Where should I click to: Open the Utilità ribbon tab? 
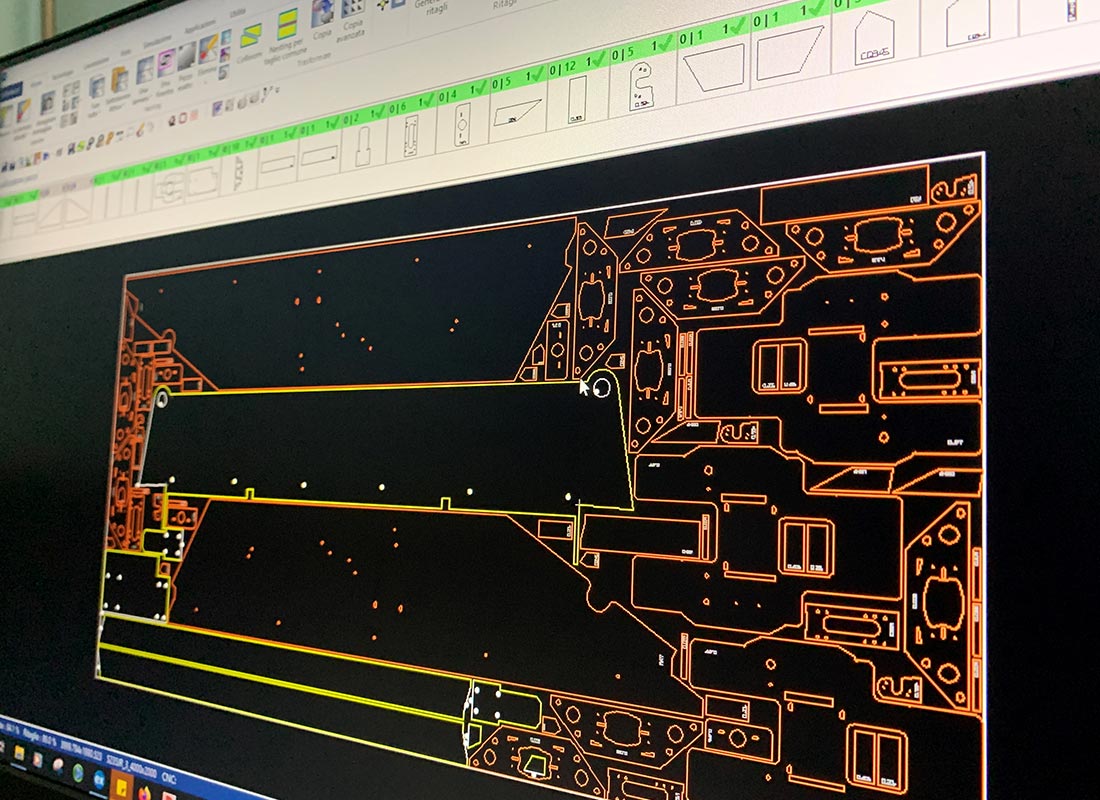237,13
